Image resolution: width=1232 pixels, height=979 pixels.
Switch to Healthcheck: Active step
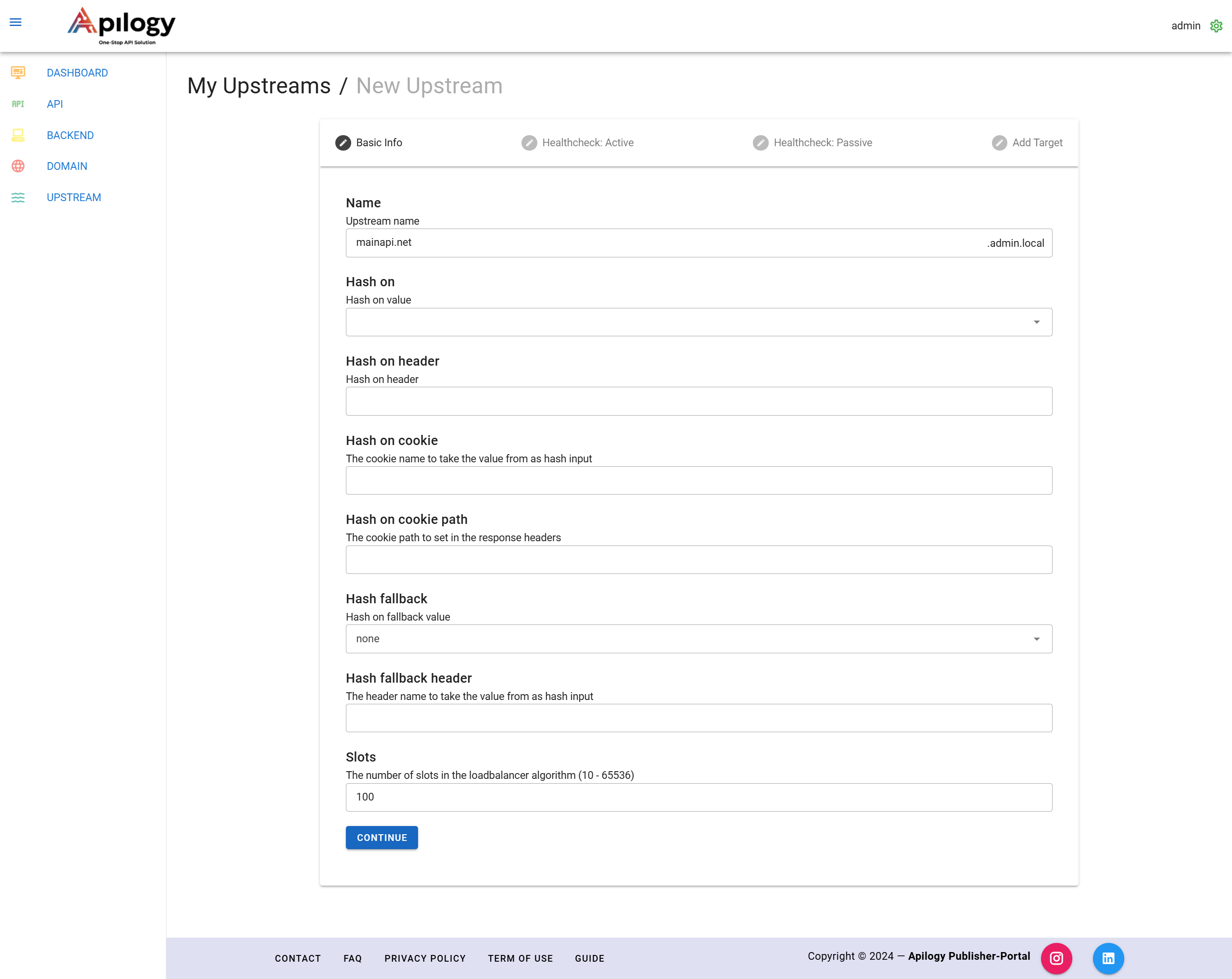(x=577, y=143)
